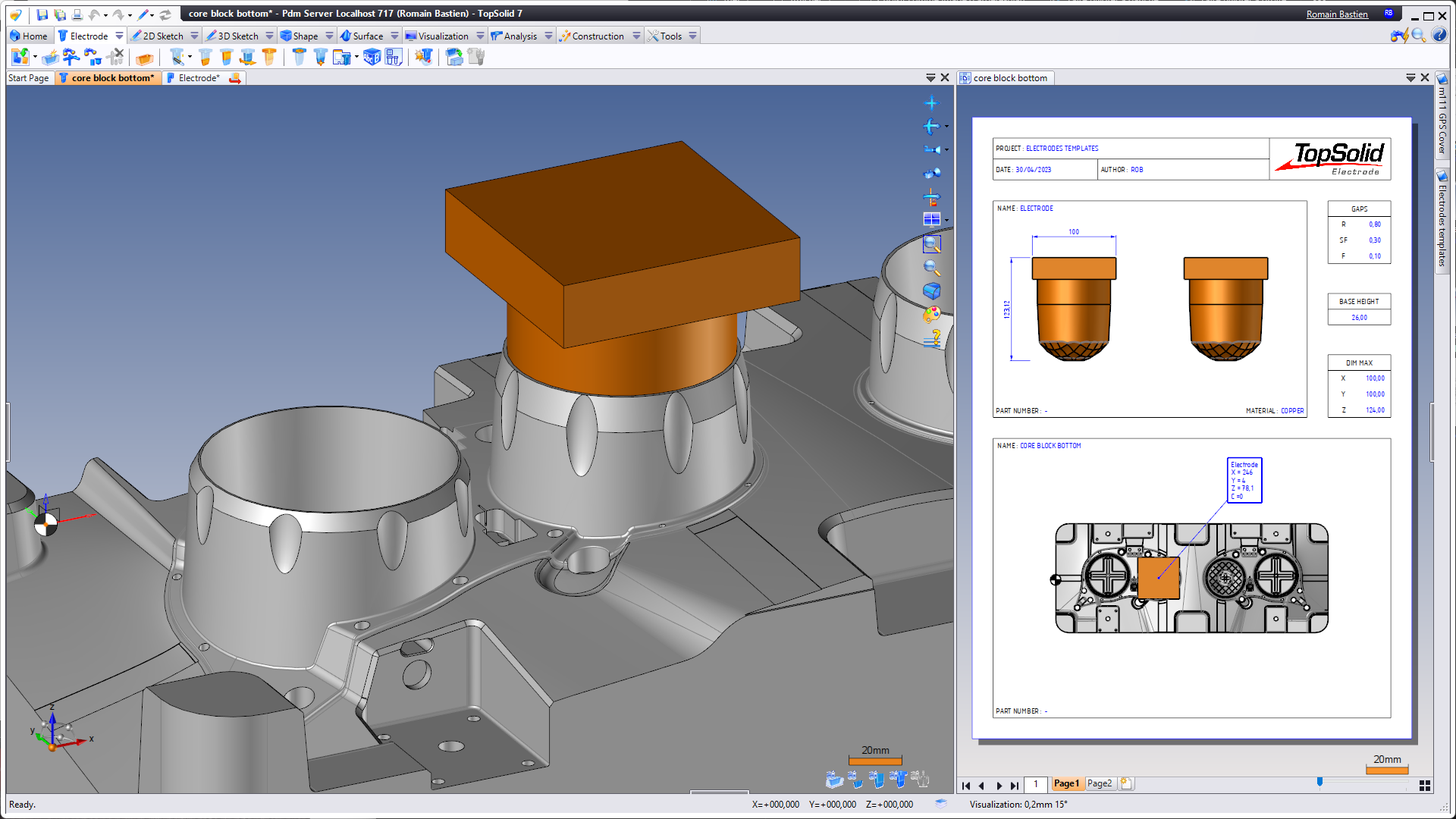The image size is (1456, 819).
Task: Toggle the first electrode visibility filter icon
Action: (x=834, y=779)
